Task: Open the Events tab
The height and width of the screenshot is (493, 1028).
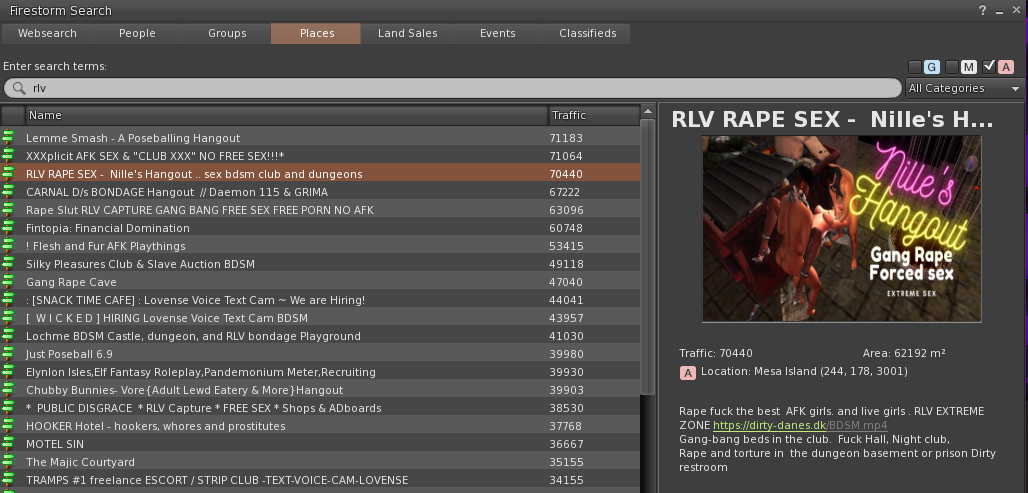Action: click(x=497, y=33)
